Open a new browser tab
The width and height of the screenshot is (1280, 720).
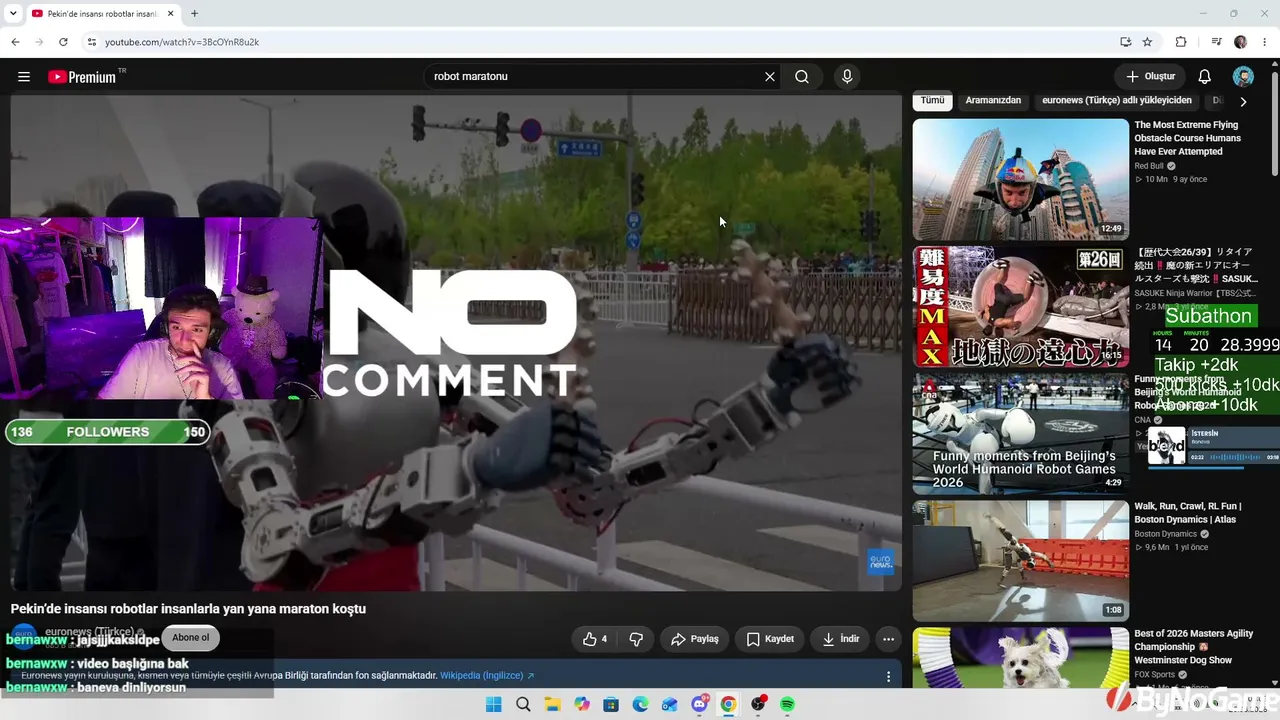194,14
